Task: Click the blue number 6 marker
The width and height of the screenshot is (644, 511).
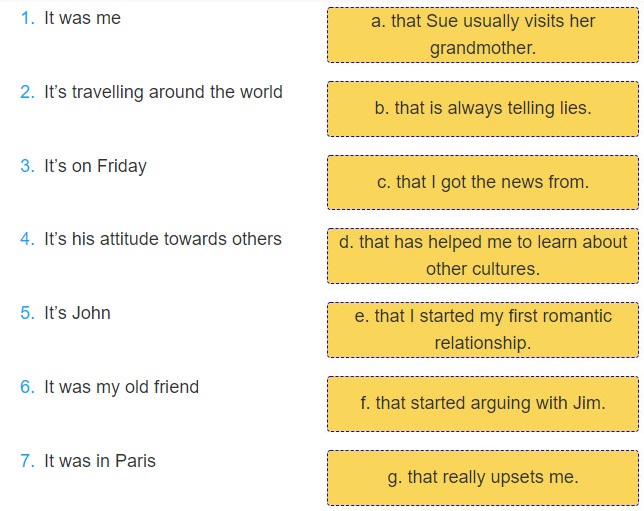Action: (28, 387)
